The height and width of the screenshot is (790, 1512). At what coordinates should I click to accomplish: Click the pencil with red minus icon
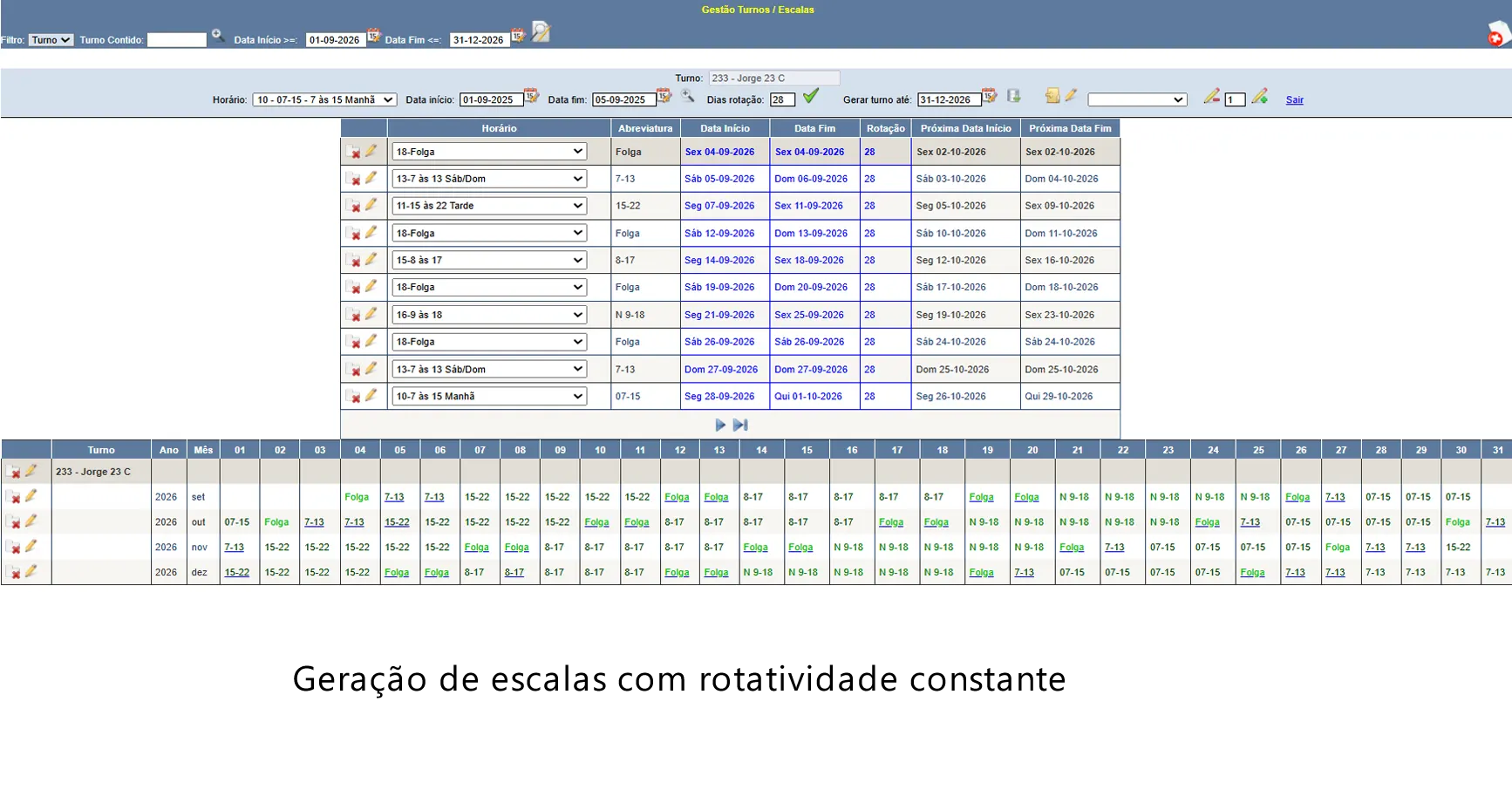[x=1211, y=97]
